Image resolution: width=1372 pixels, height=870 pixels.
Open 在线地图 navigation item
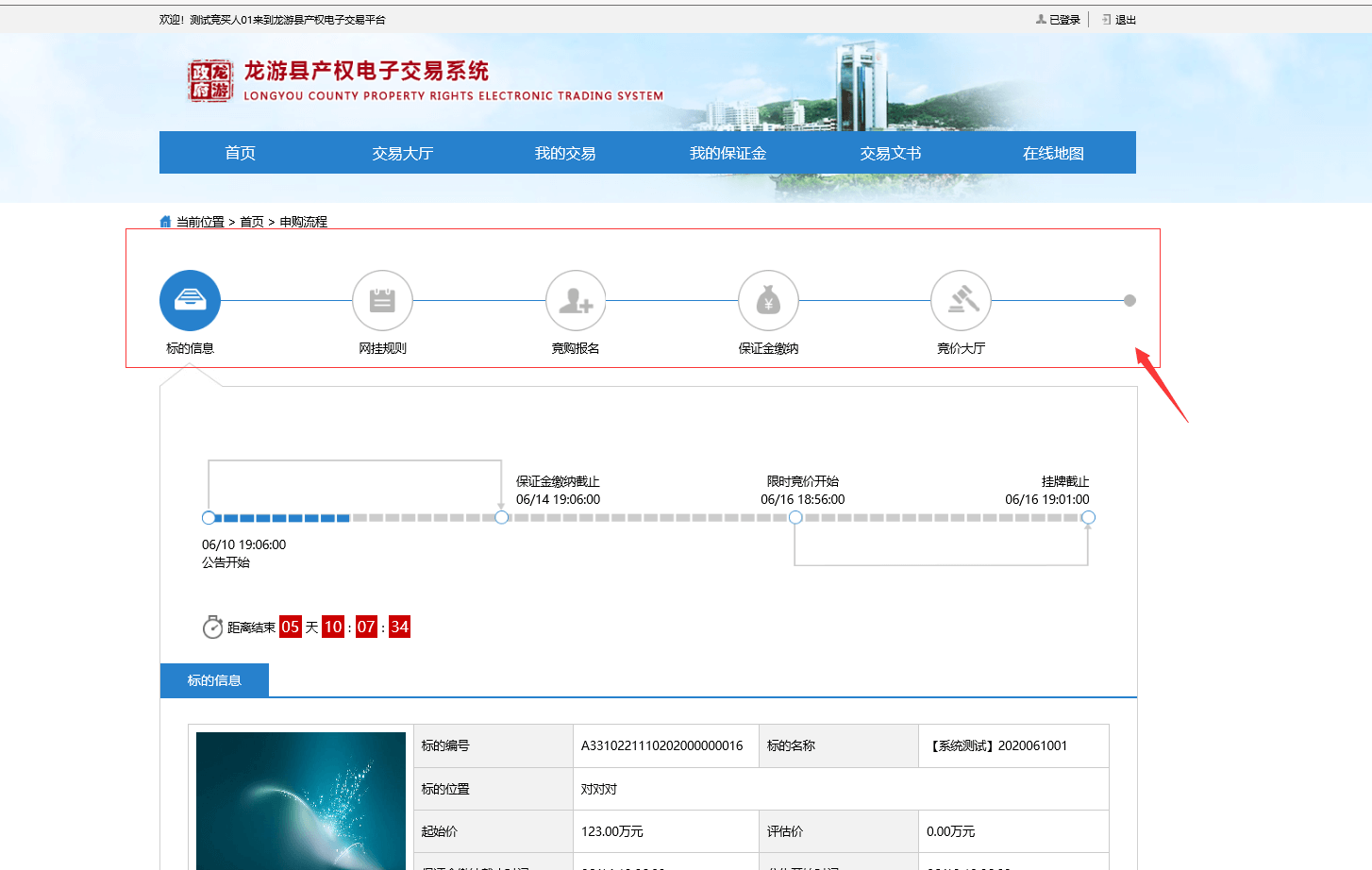(x=1053, y=153)
